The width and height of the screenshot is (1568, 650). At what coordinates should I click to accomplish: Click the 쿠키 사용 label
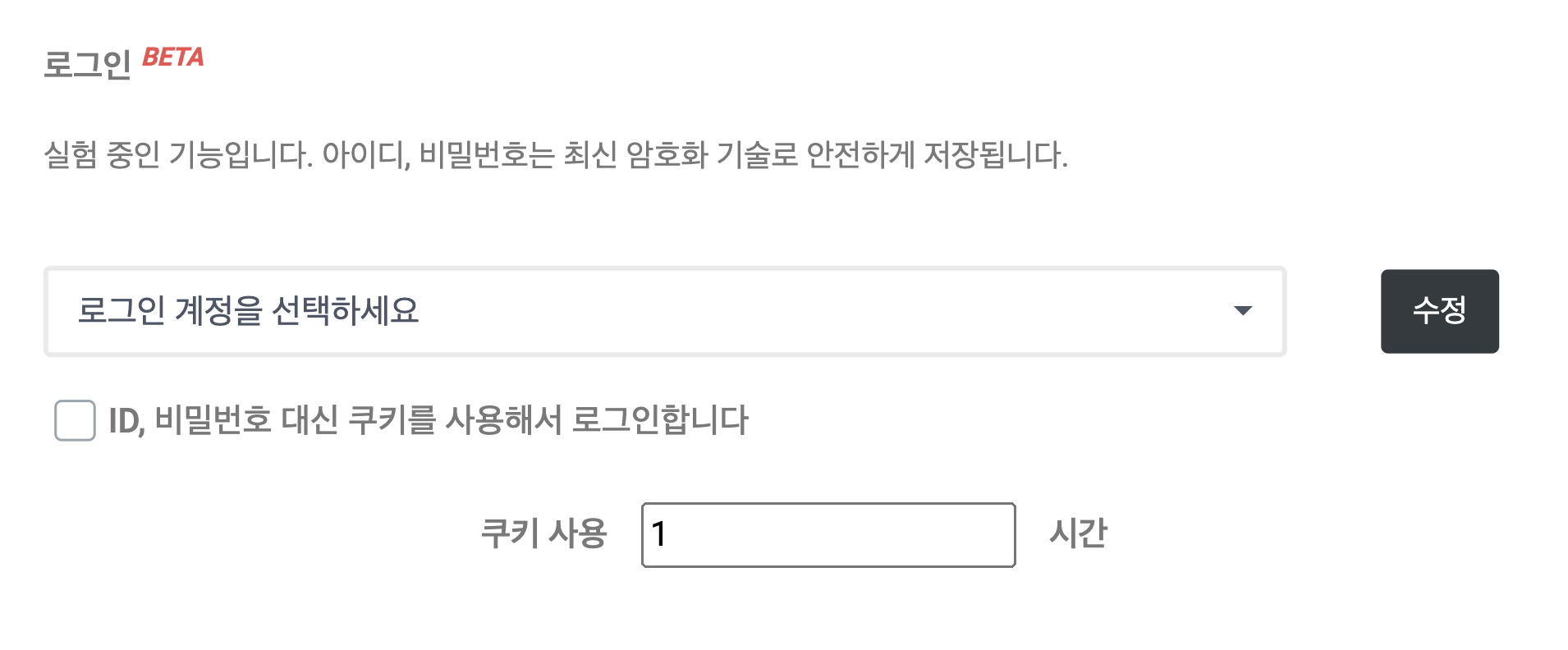coord(543,533)
